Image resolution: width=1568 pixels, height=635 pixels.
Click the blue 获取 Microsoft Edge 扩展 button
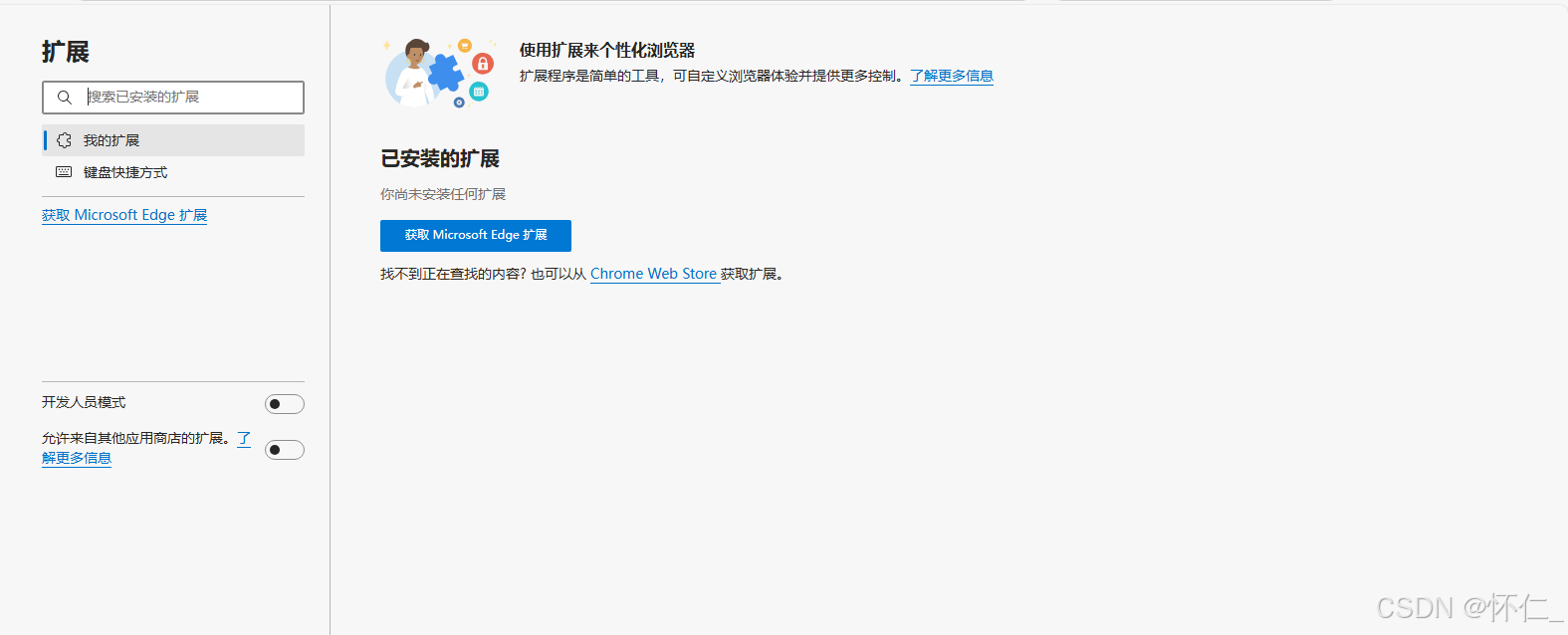click(x=476, y=236)
